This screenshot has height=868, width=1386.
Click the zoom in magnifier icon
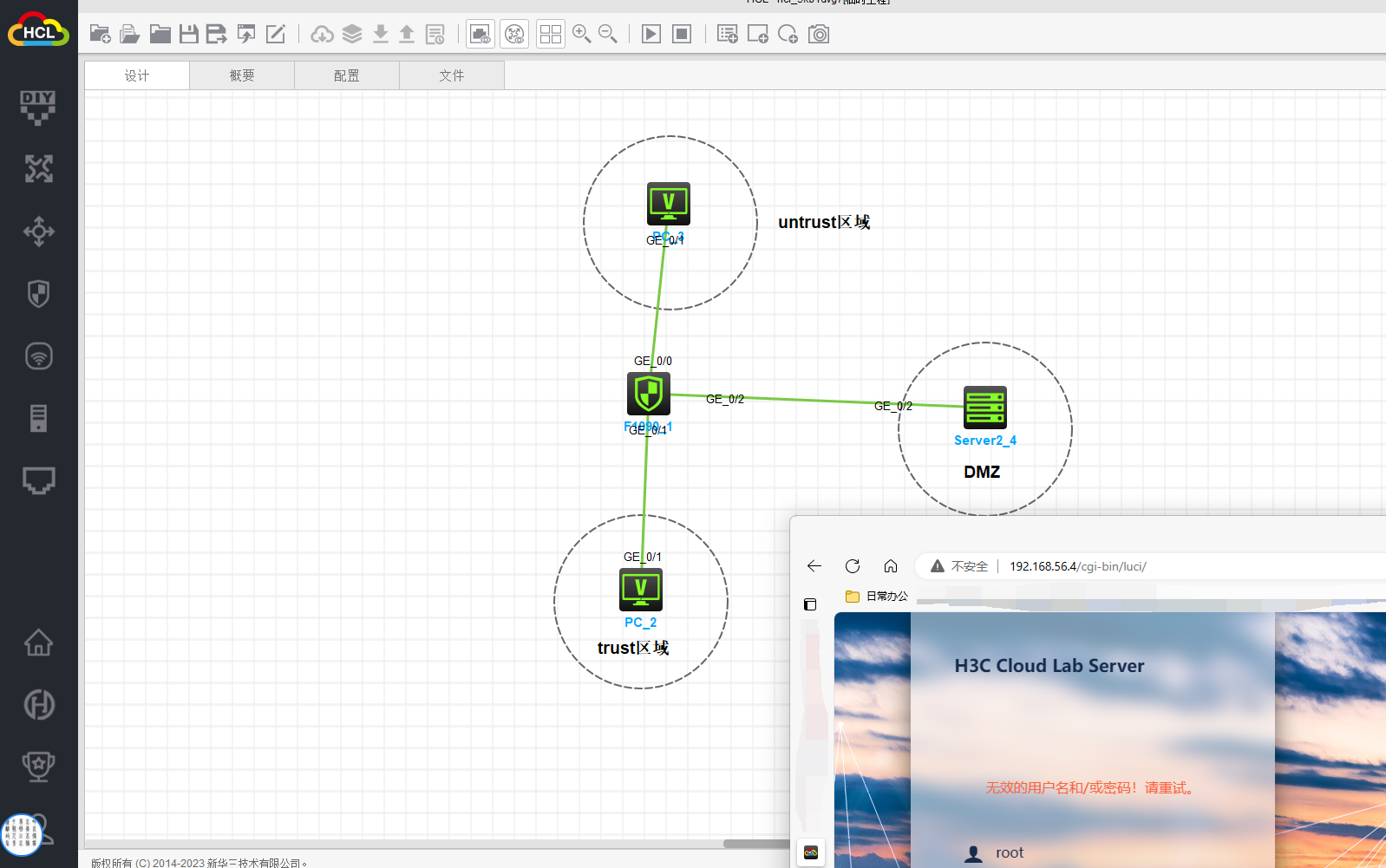click(581, 34)
